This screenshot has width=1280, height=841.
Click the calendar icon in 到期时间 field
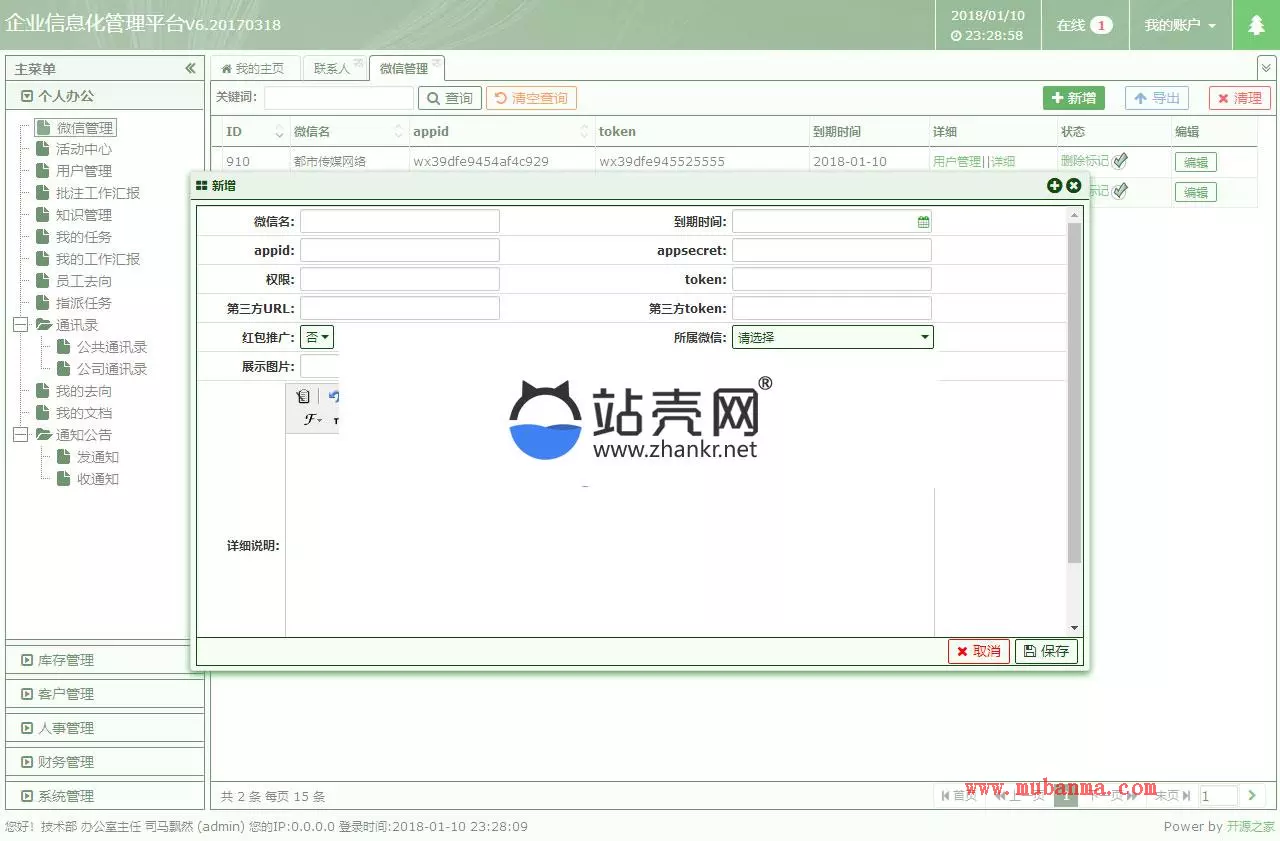[x=923, y=222]
